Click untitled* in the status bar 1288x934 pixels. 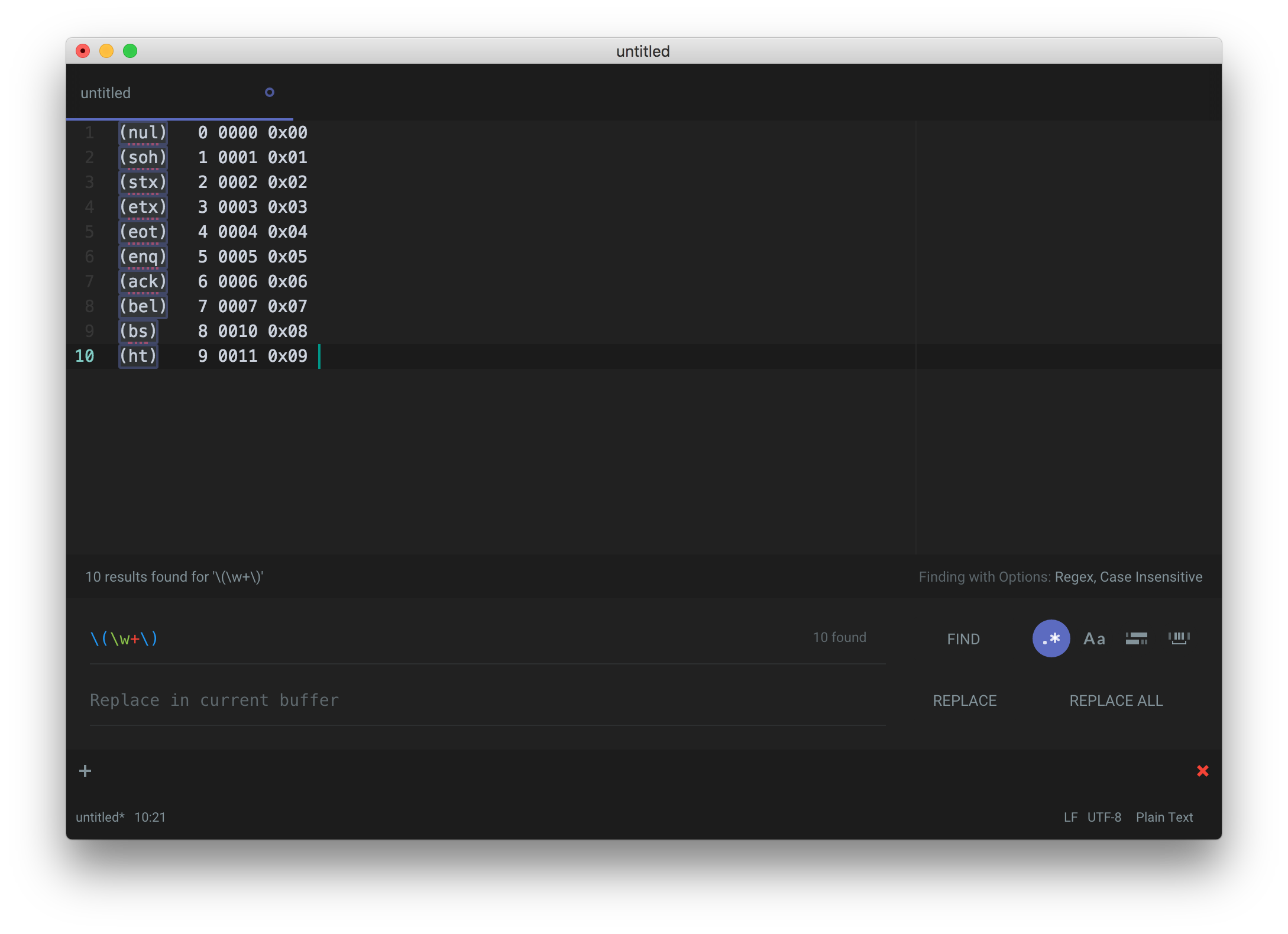pyautogui.click(x=99, y=817)
